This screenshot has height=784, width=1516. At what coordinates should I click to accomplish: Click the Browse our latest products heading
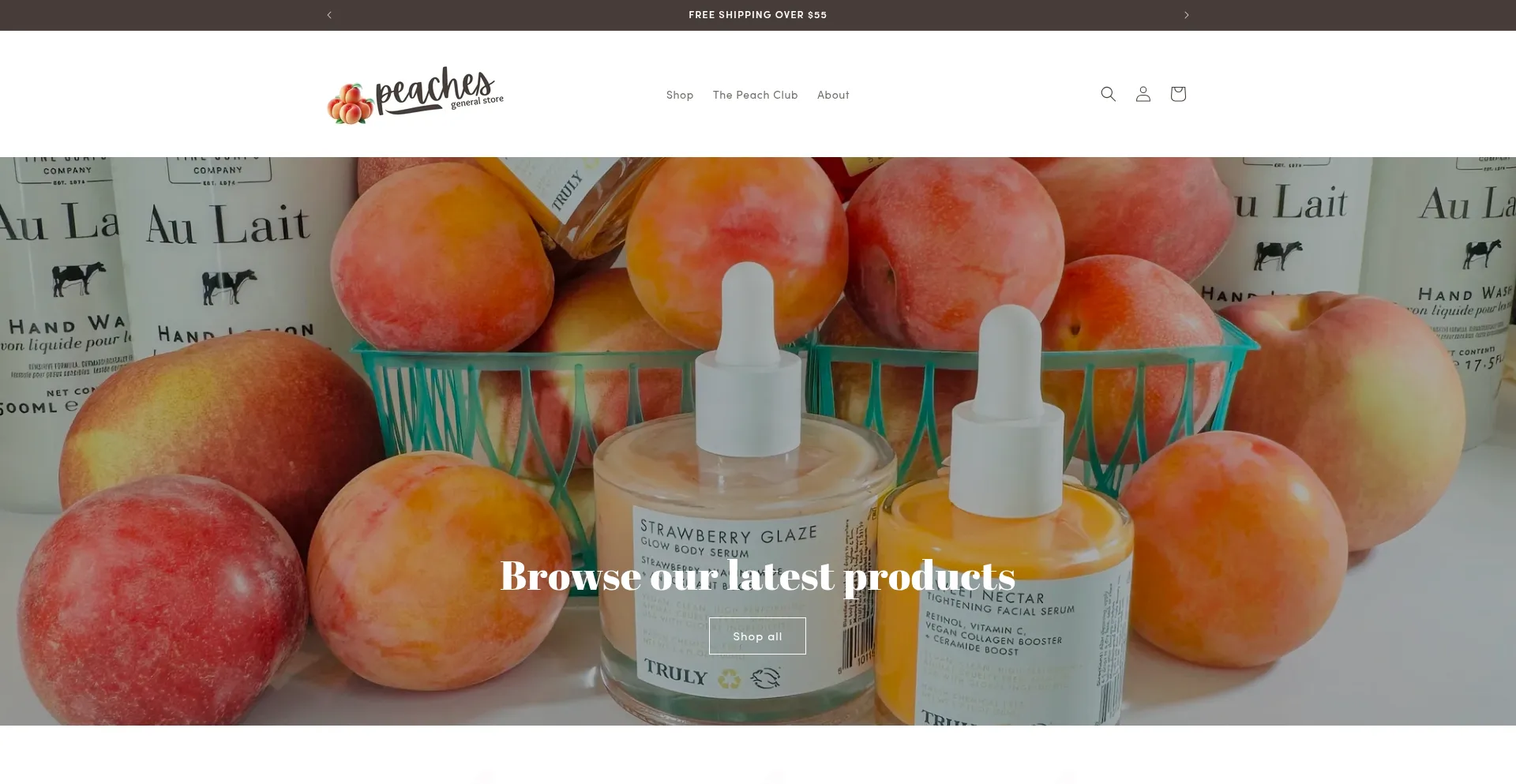coord(757,576)
